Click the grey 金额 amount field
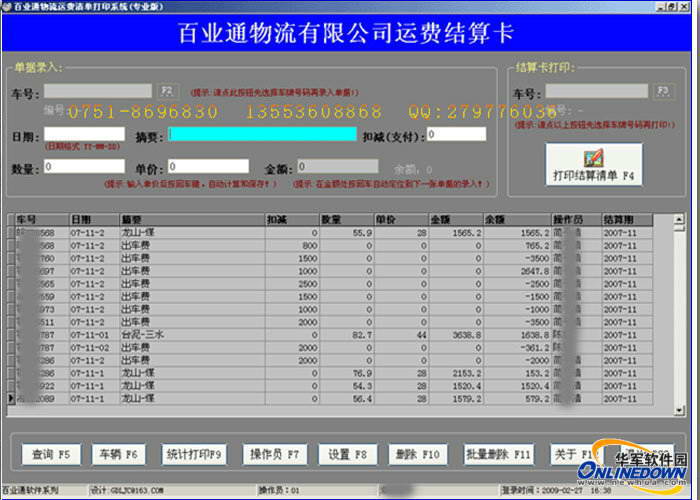The height and width of the screenshot is (500, 700). tap(338, 167)
